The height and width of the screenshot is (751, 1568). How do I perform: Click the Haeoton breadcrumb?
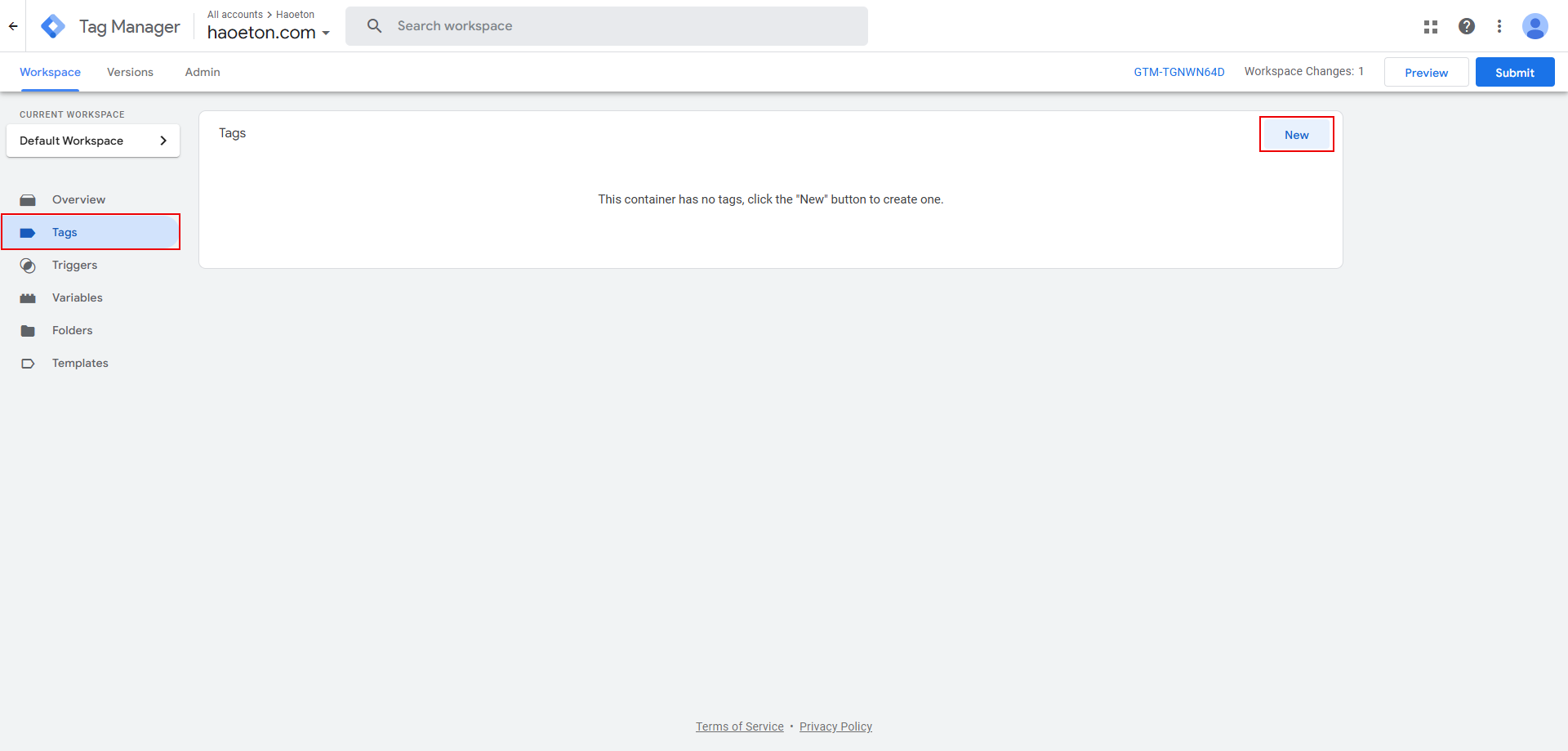(x=295, y=15)
